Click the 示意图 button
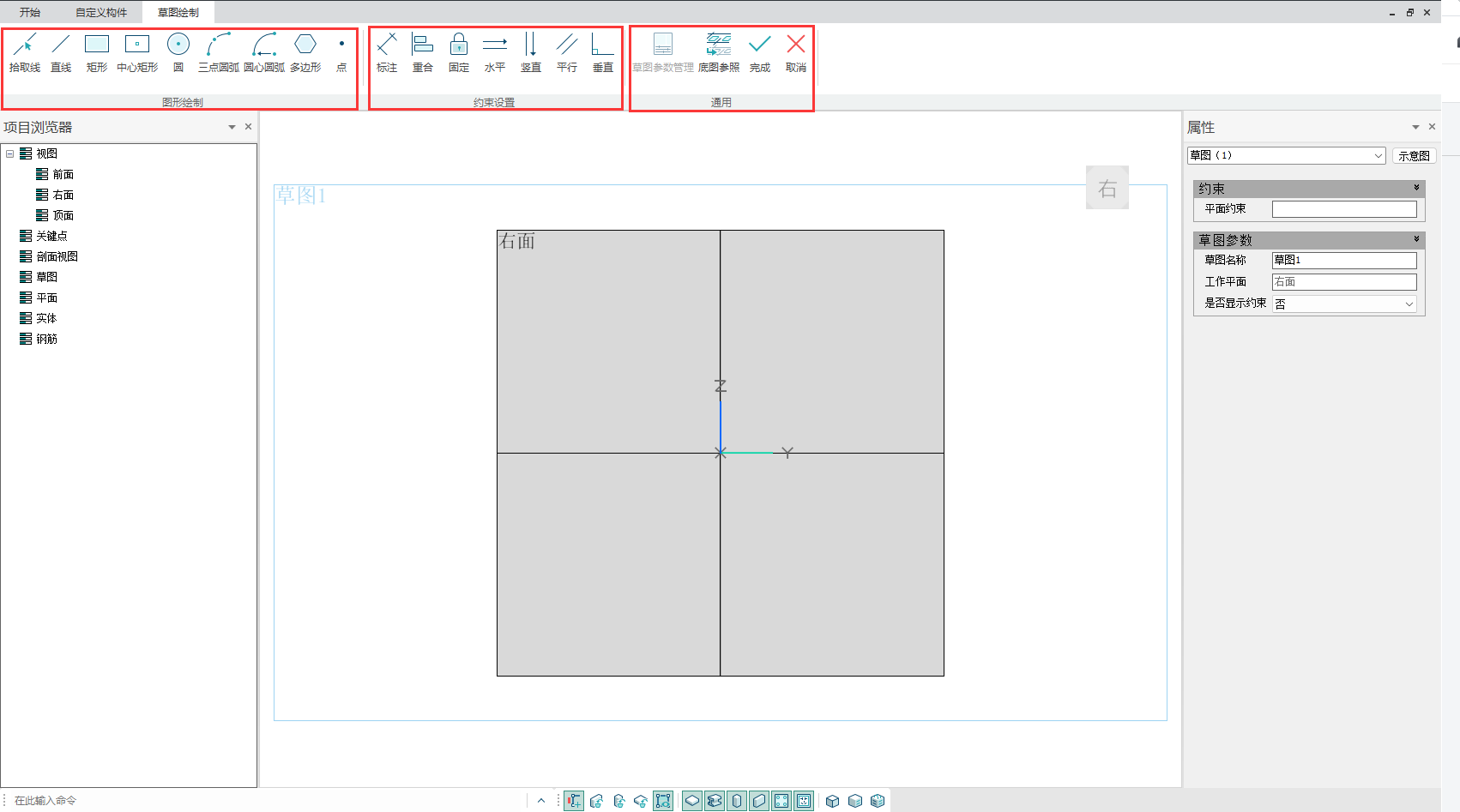This screenshot has width=1460, height=812. 1414,156
